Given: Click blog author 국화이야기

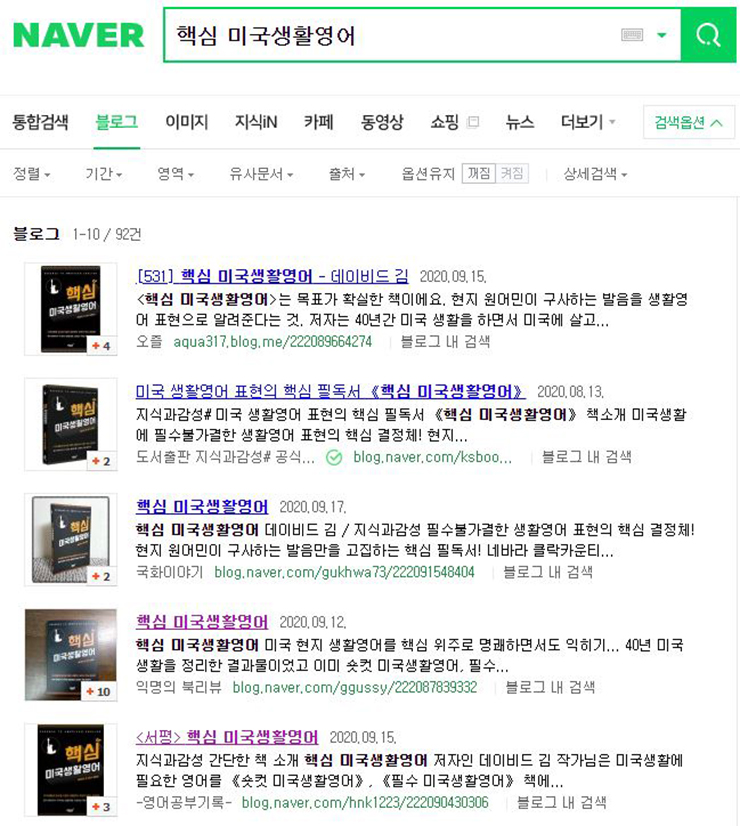Looking at the screenshot, I should [169, 572].
